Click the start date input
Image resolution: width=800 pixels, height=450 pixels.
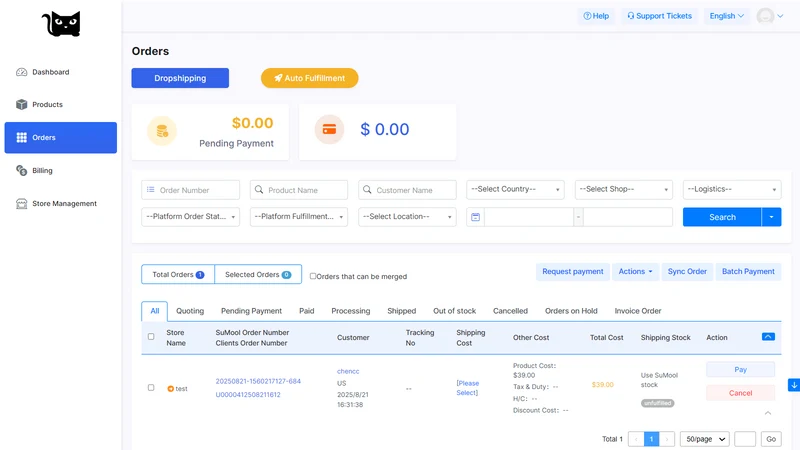[x=529, y=217]
